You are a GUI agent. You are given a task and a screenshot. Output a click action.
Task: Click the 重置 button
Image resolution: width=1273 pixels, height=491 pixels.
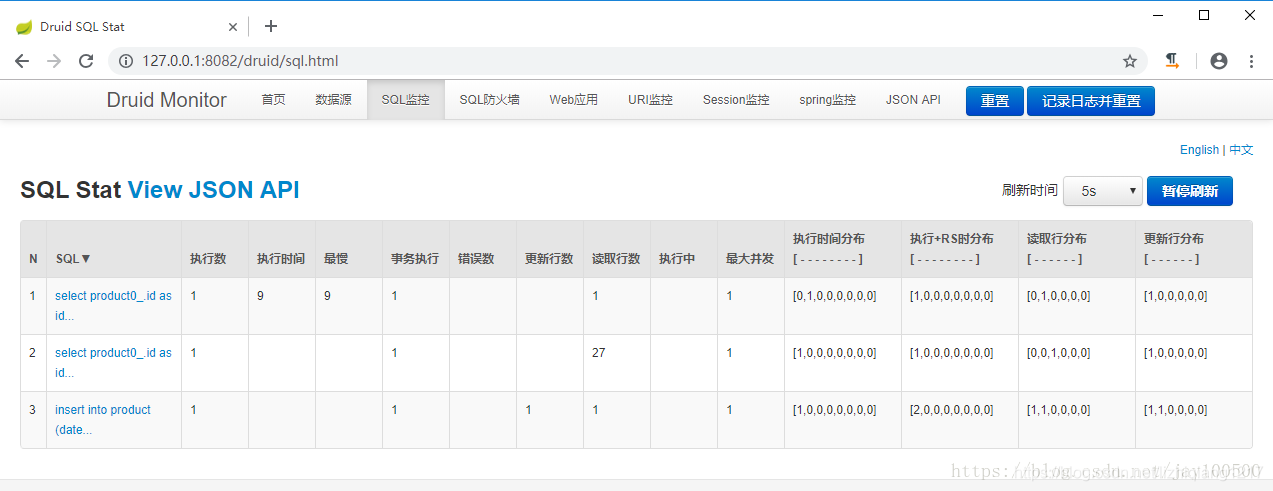(x=995, y=101)
